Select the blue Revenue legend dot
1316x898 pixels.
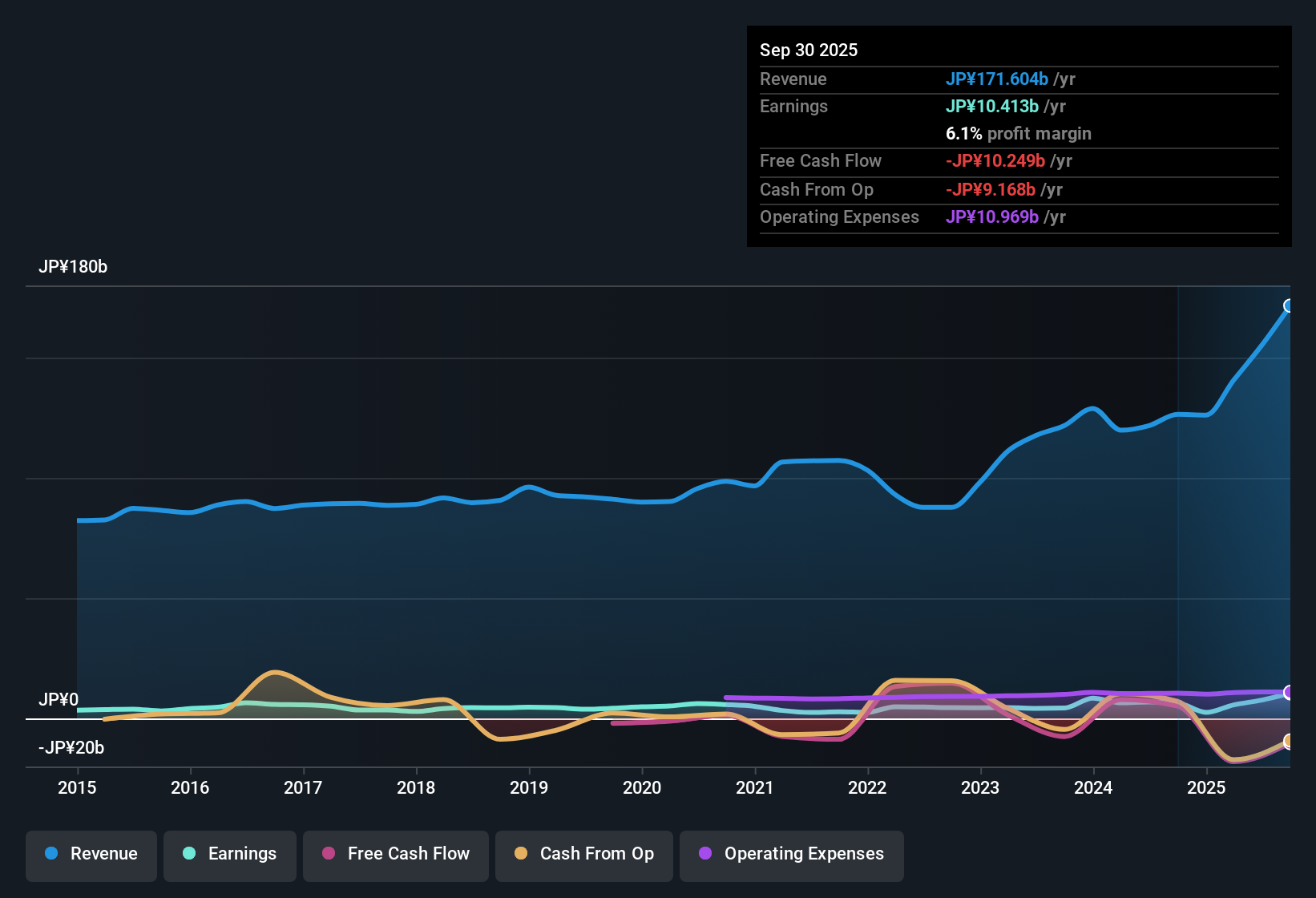click(x=50, y=854)
